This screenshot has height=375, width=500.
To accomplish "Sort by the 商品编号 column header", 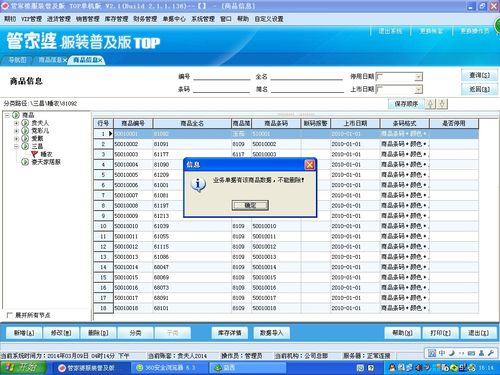I will tap(133, 123).
